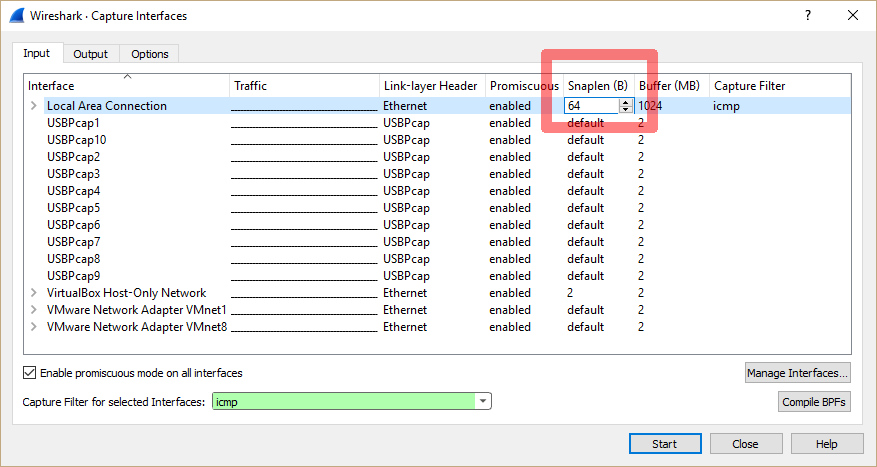Click 1024 buffer value for Local Area Connection
Viewport: 877px width, 467px height.
pyautogui.click(x=650, y=106)
